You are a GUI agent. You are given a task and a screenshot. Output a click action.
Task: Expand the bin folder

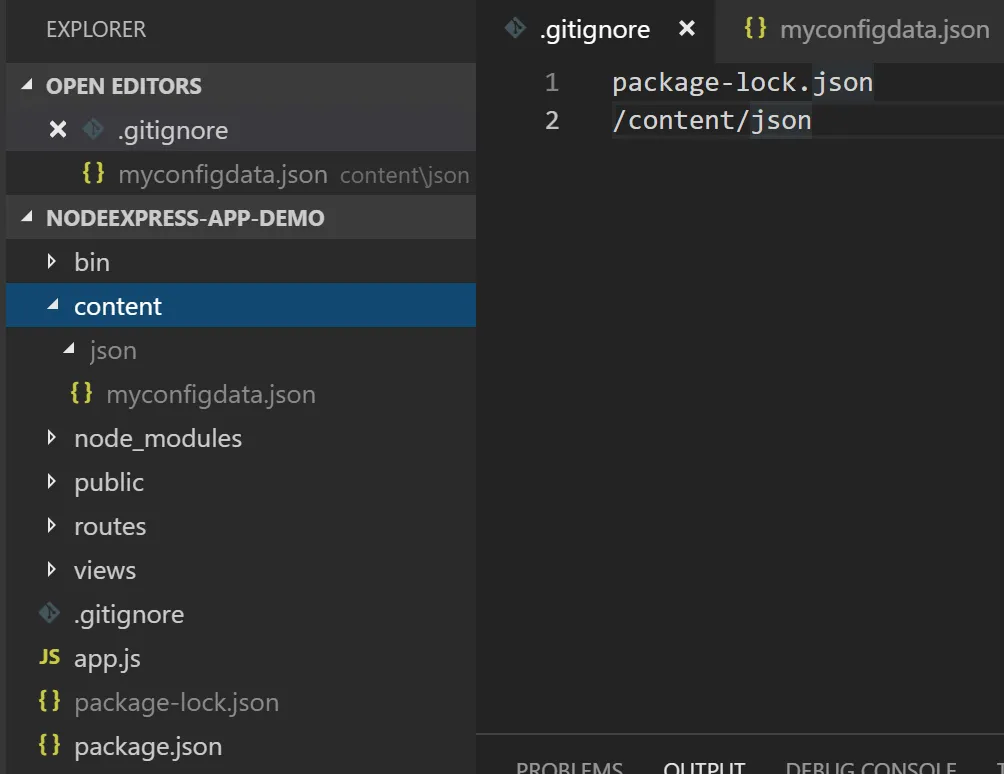[52, 262]
